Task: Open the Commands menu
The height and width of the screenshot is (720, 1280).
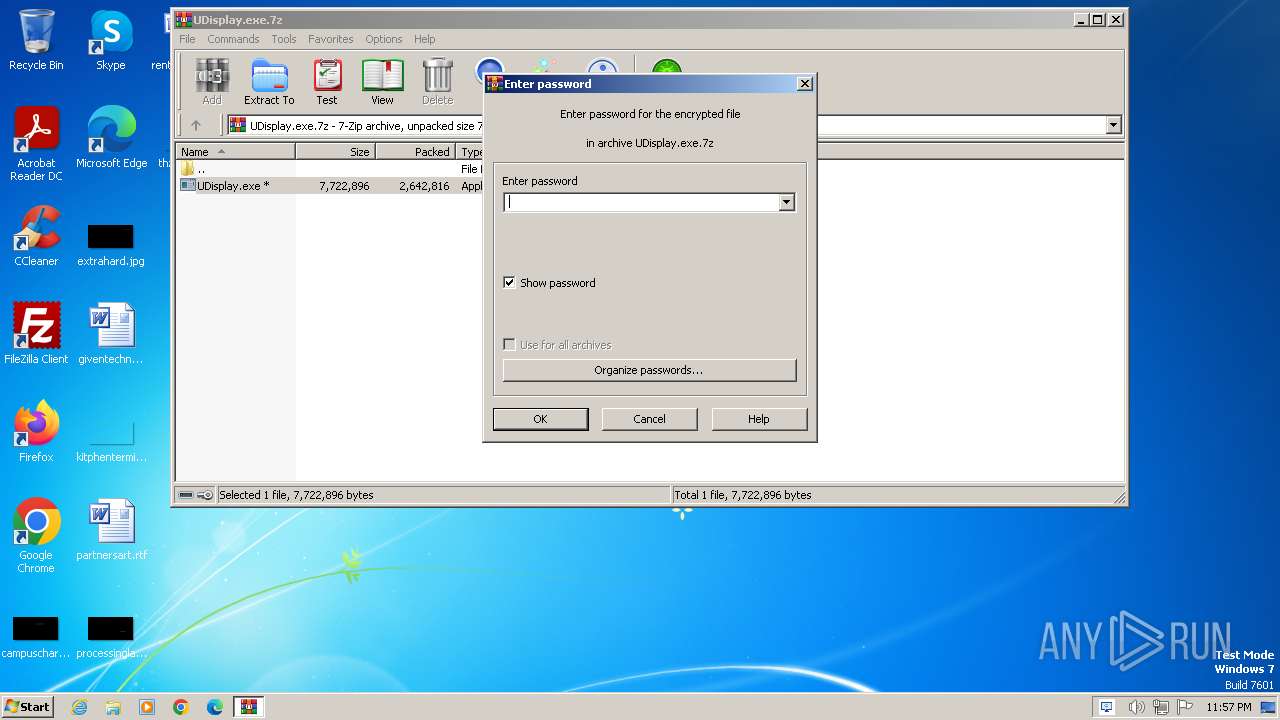Action: click(233, 39)
